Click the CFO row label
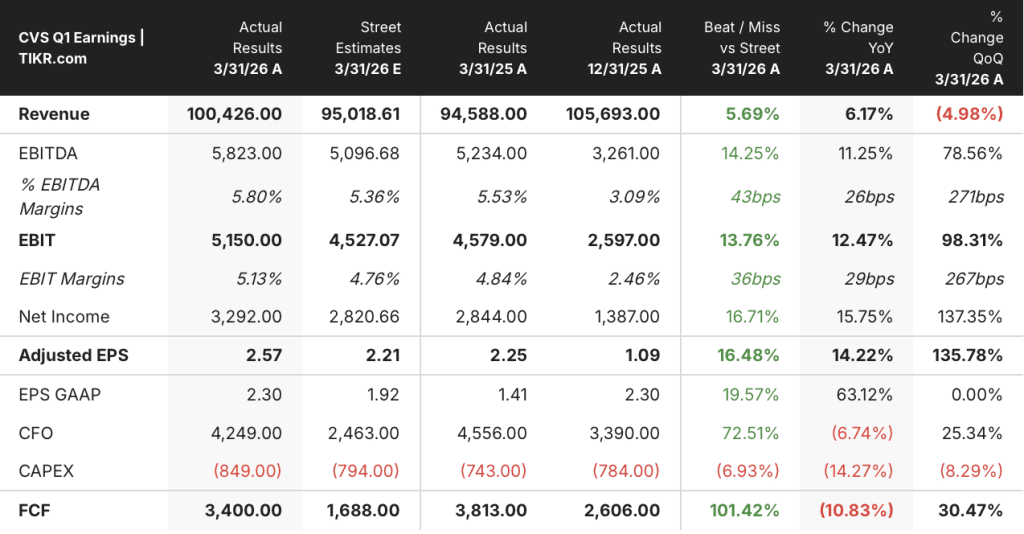Viewport: 1024px width, 534px height. pyautogui.click(x=36, y=433)
